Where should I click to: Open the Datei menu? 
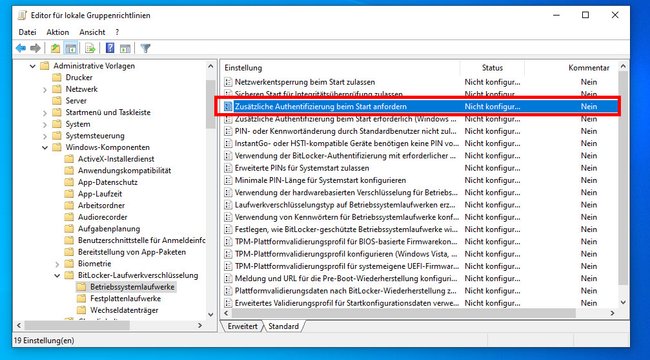27,32
